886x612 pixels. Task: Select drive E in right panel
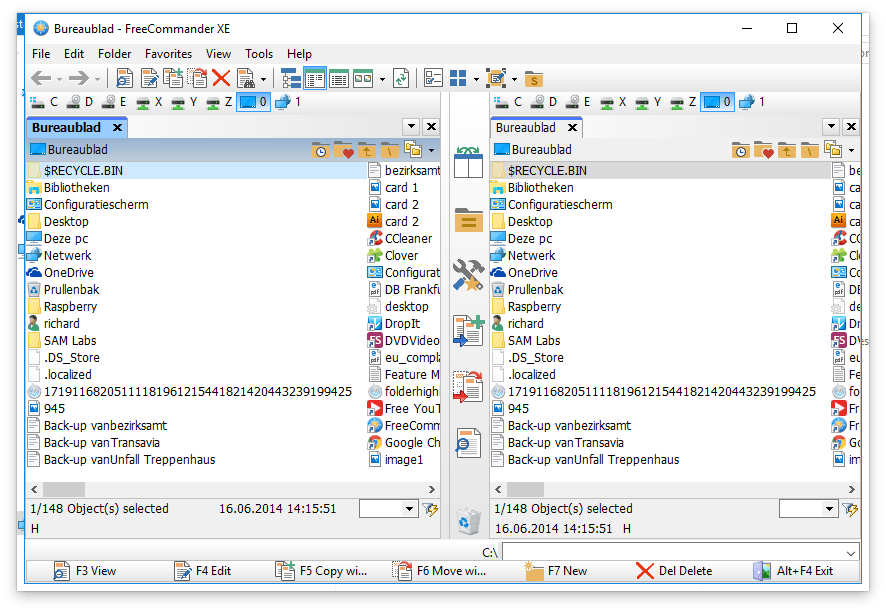pyautogui.click(x=579, y=102)
